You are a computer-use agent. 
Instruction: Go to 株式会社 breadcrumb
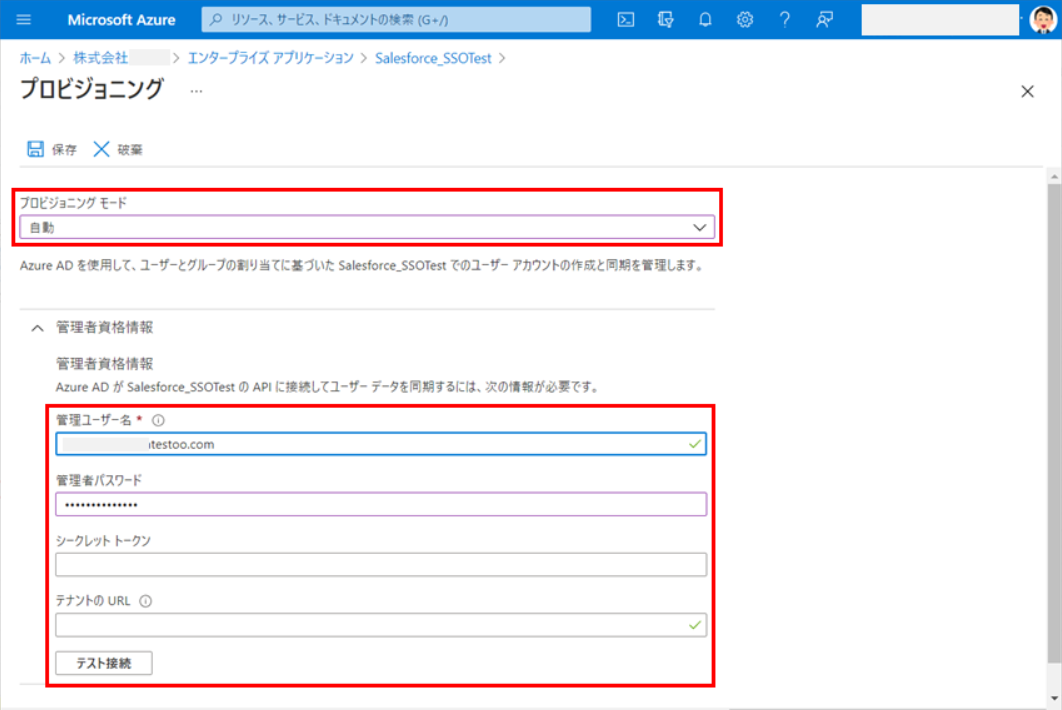click(x=100, y=58)
